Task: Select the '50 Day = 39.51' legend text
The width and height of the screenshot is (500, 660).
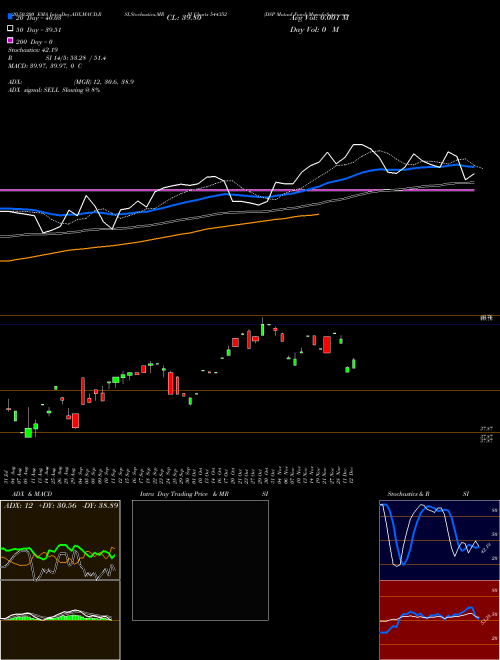Action: pyautogui.click(x=39, y=29)
